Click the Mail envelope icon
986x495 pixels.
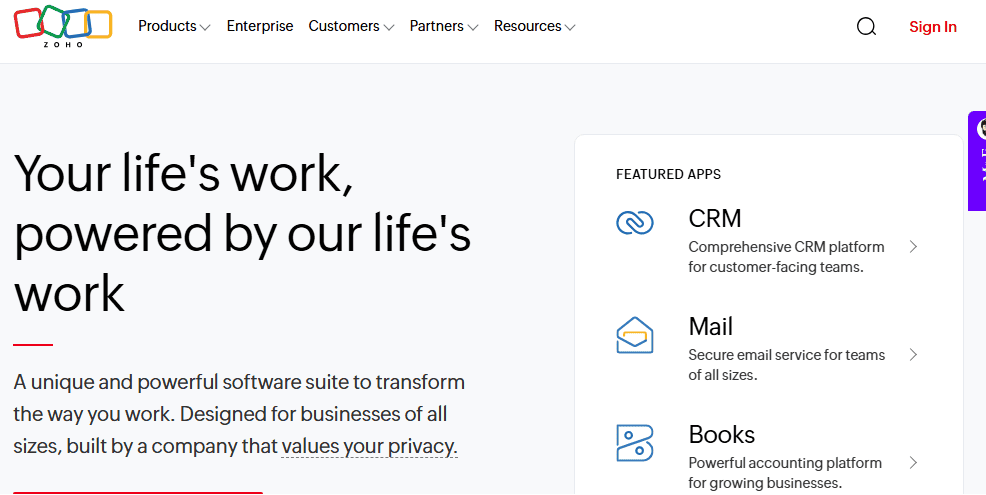(x=634, y=335)
